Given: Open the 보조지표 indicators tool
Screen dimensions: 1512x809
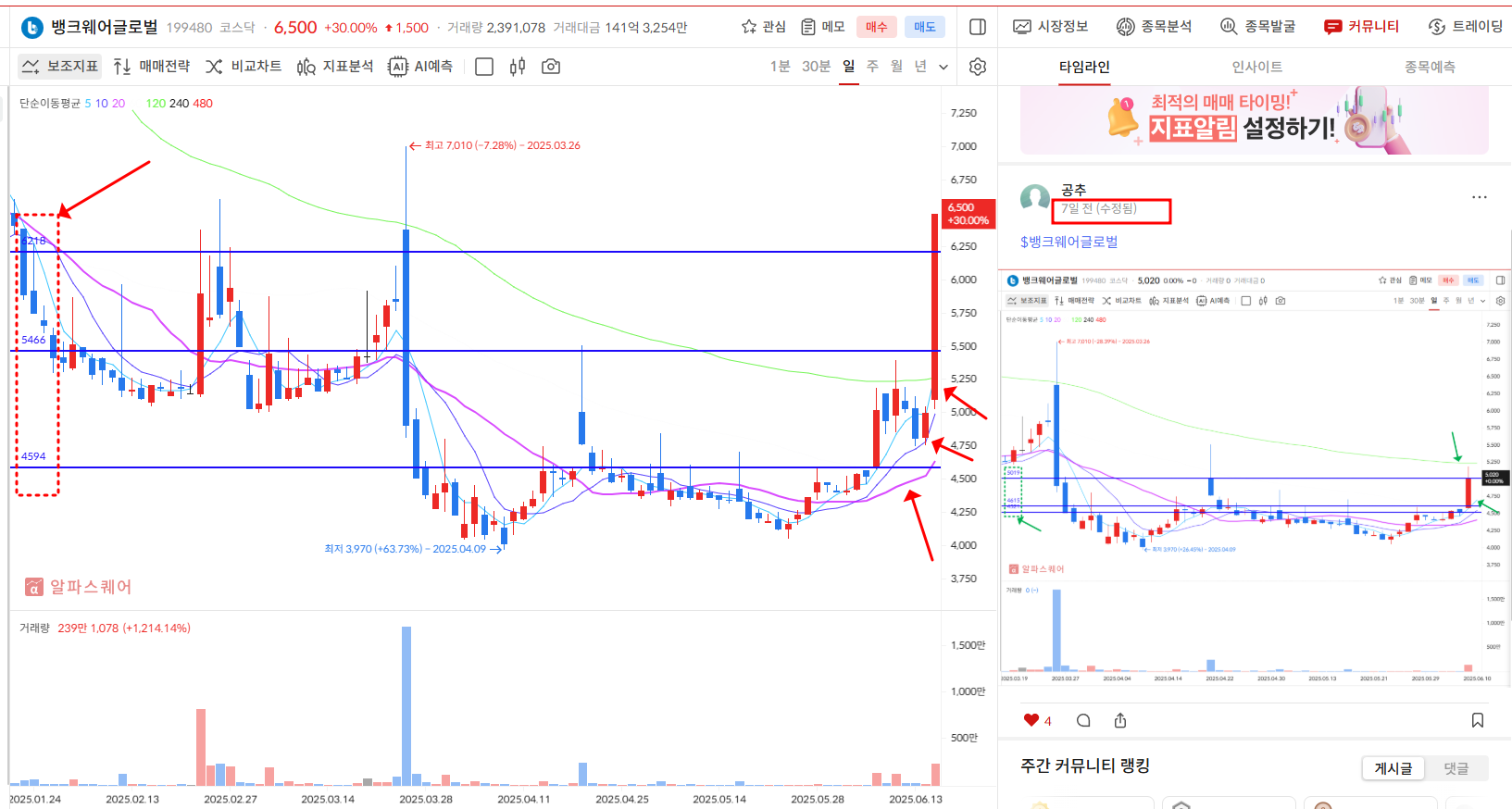Looking at the screenshot, I should click(60, 67).
